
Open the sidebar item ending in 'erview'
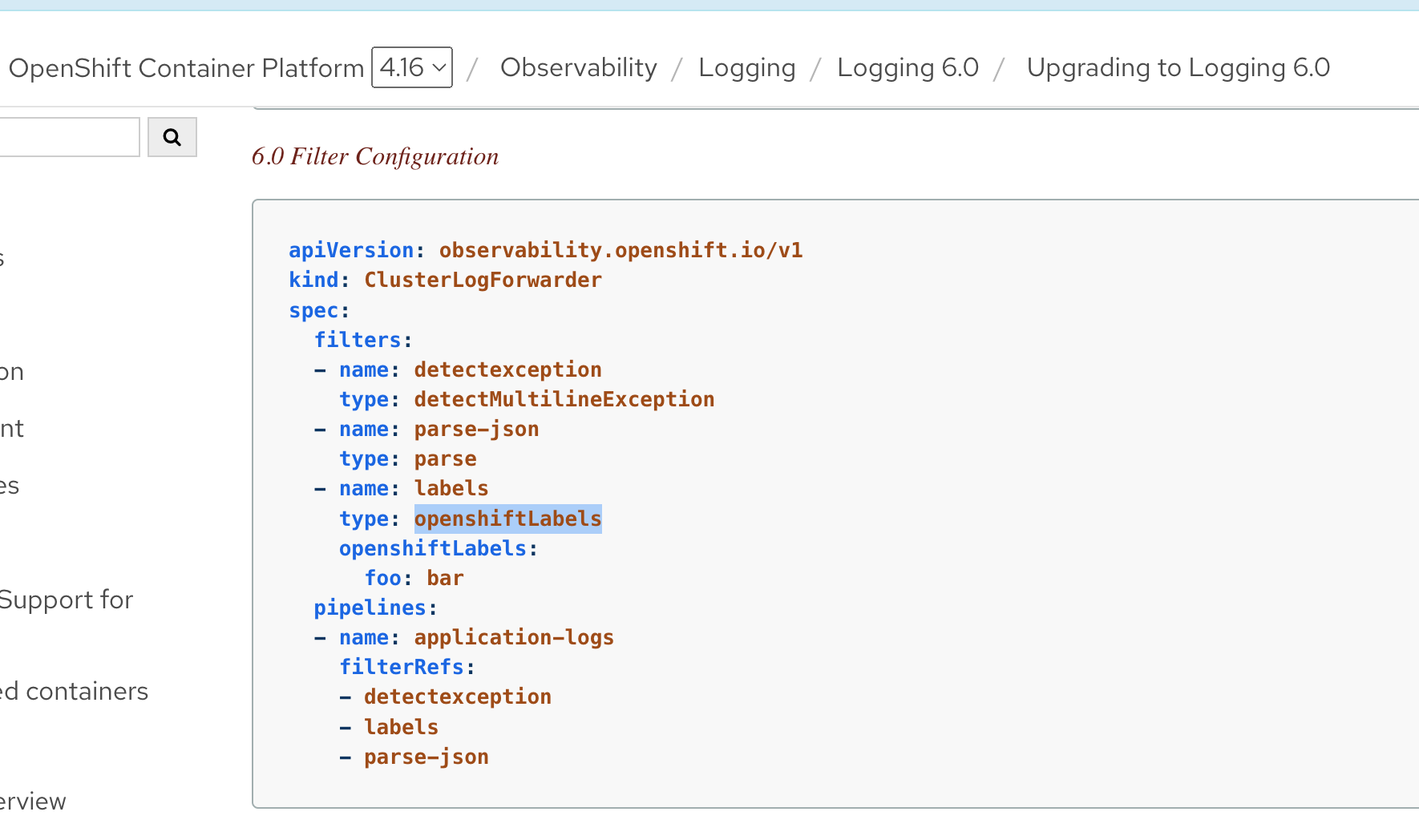33,801
